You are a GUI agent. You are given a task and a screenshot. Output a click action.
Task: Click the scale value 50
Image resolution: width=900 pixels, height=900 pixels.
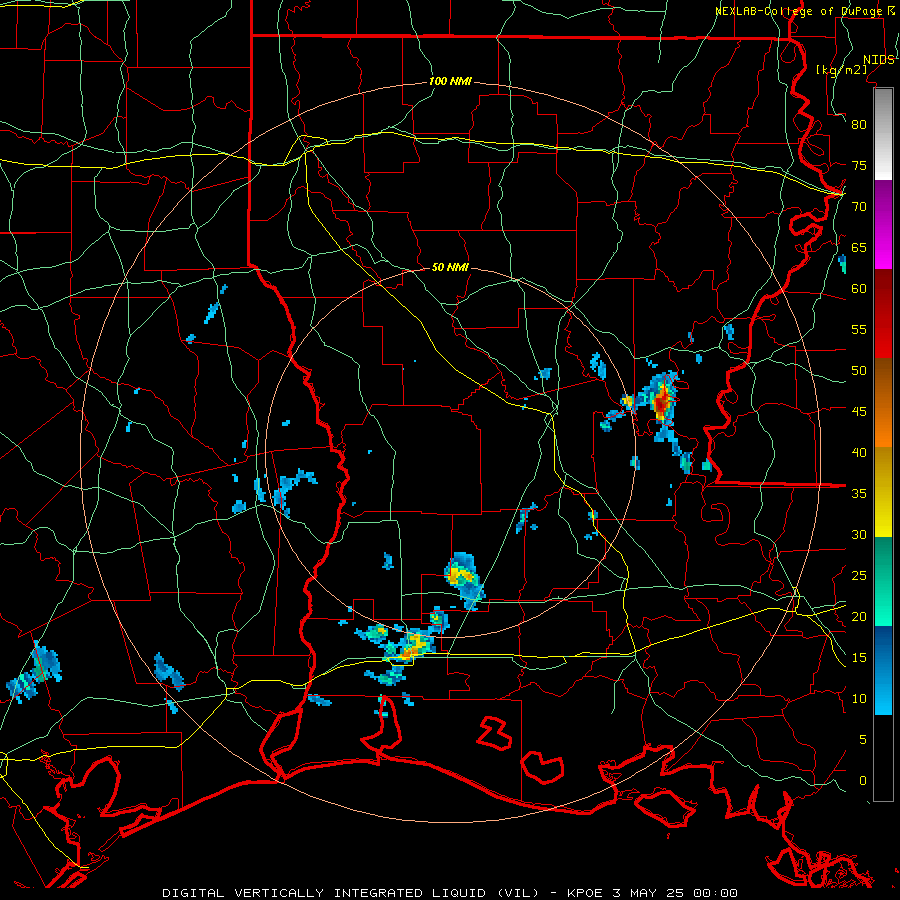pos(859,371)
